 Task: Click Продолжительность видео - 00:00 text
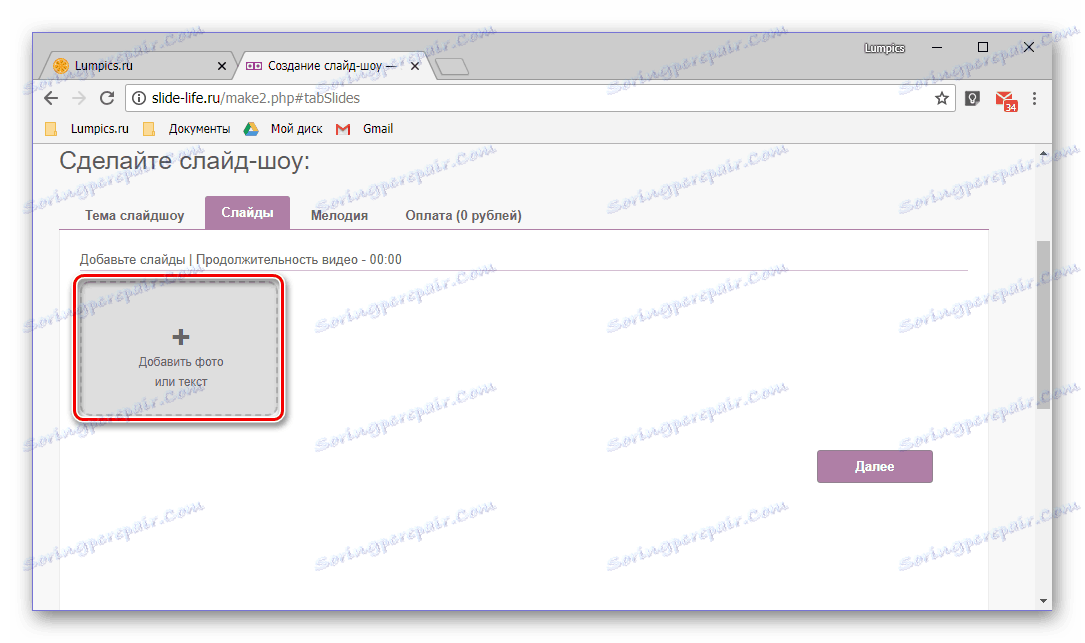[299, 260]
